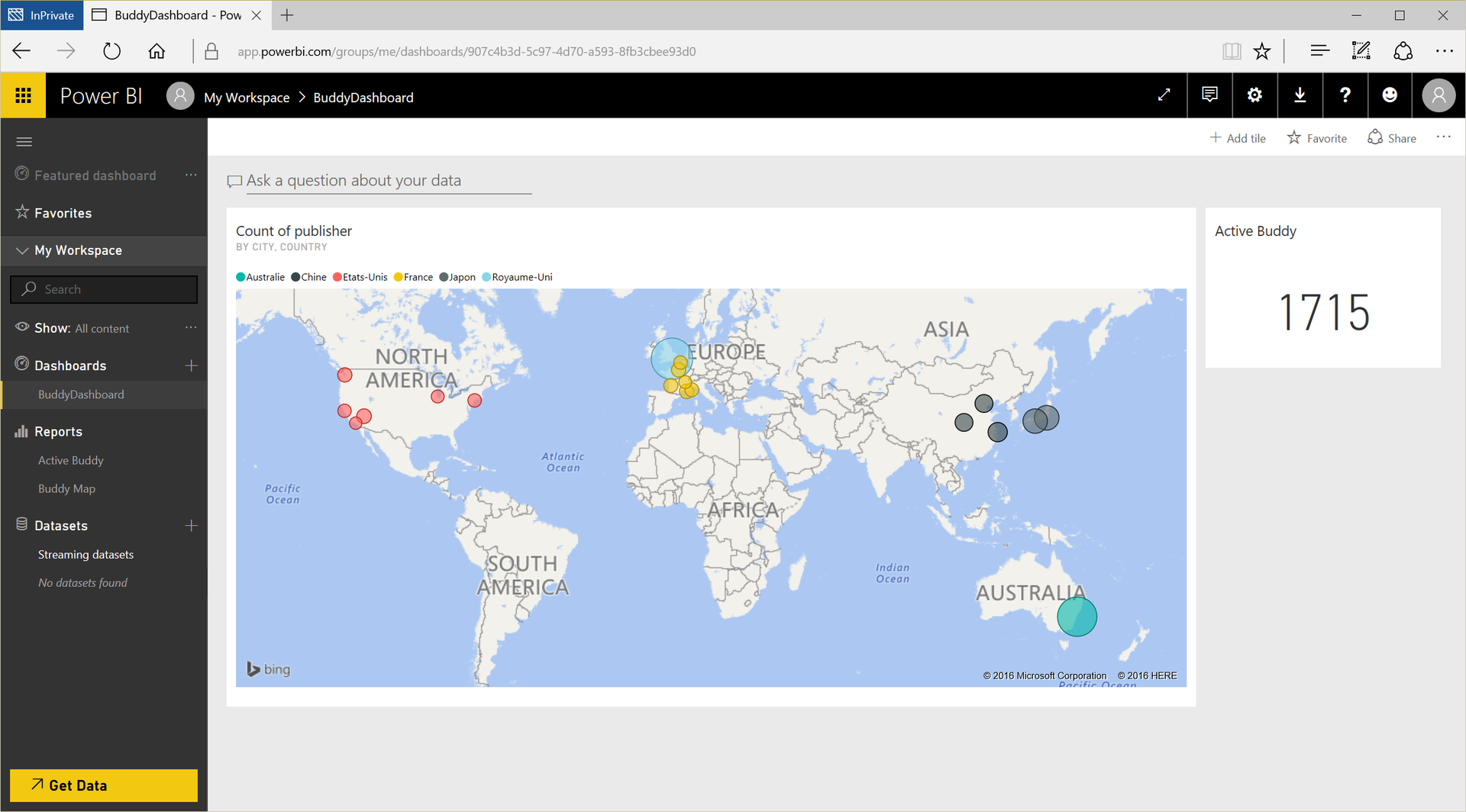Click the Chine legend label
This screenshot has width=1466, height=812.
(x=314, y=277)
